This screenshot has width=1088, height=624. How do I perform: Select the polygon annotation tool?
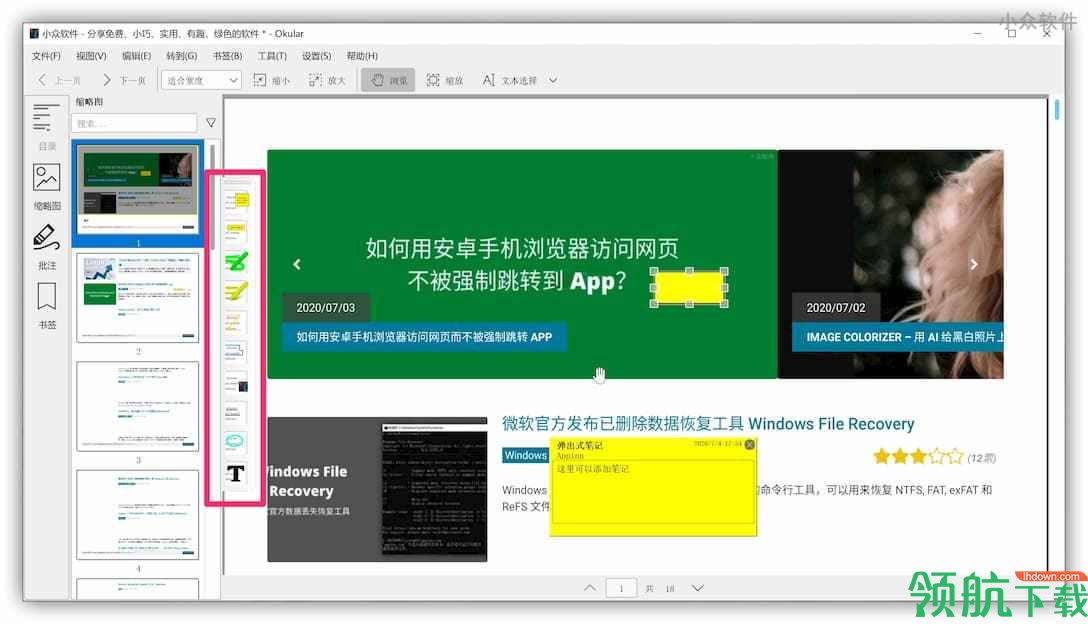pos(235,352)
